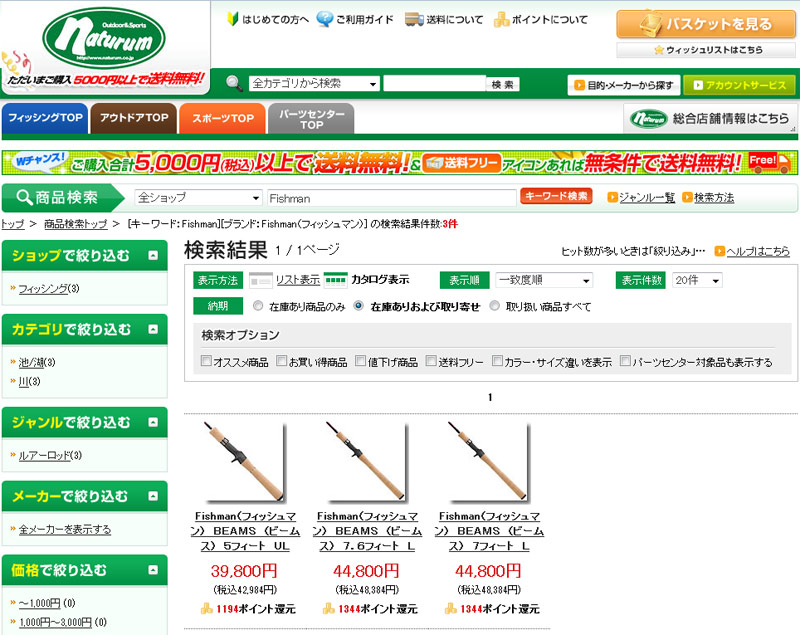Click the 総合店舗情報はこちら link
800x635 pixels.
click(x=709, y=118)
